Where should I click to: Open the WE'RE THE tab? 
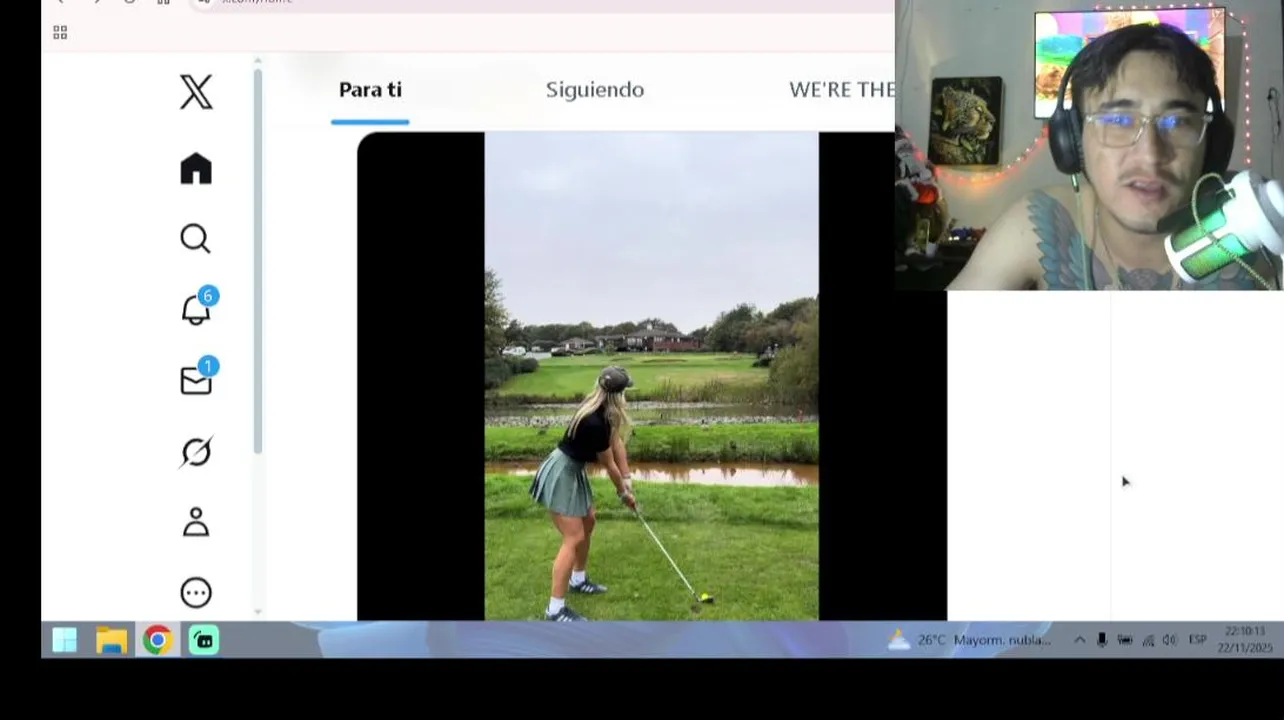841,90
